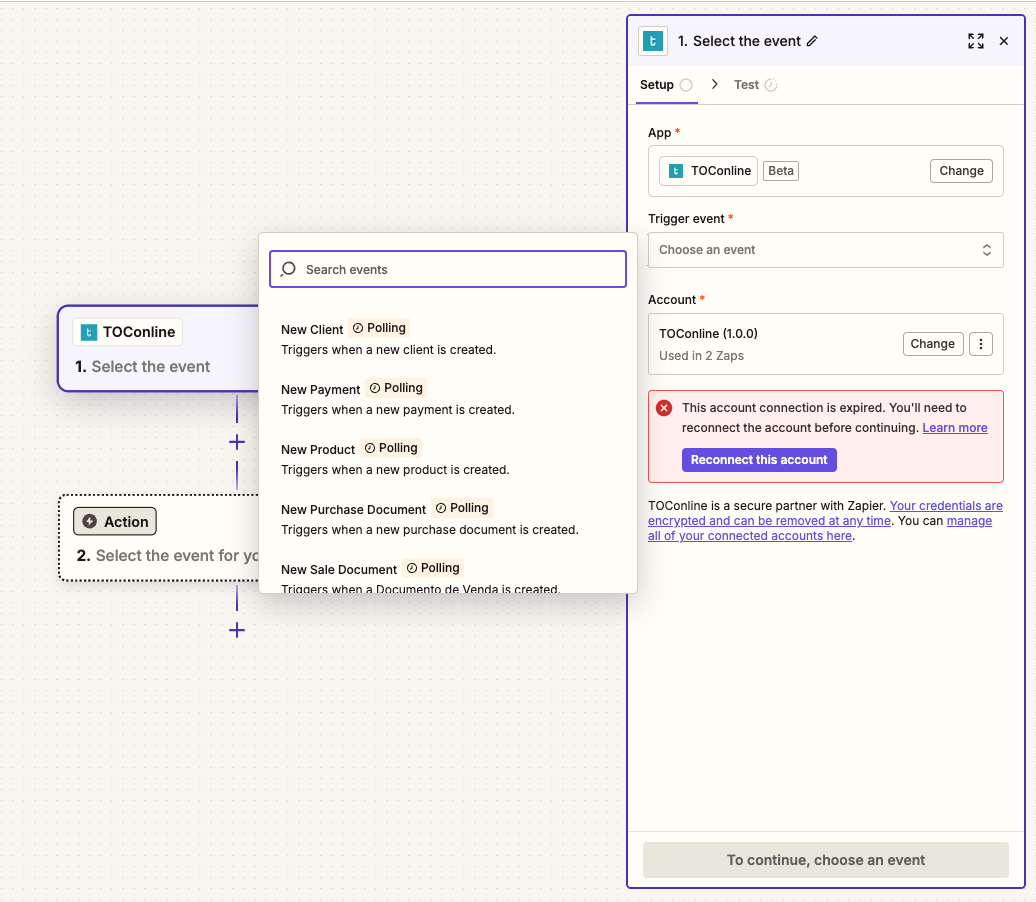The image size is (1036, 902).
Task: Click the Test status indicator icon
Action: (x=770, y=85)
